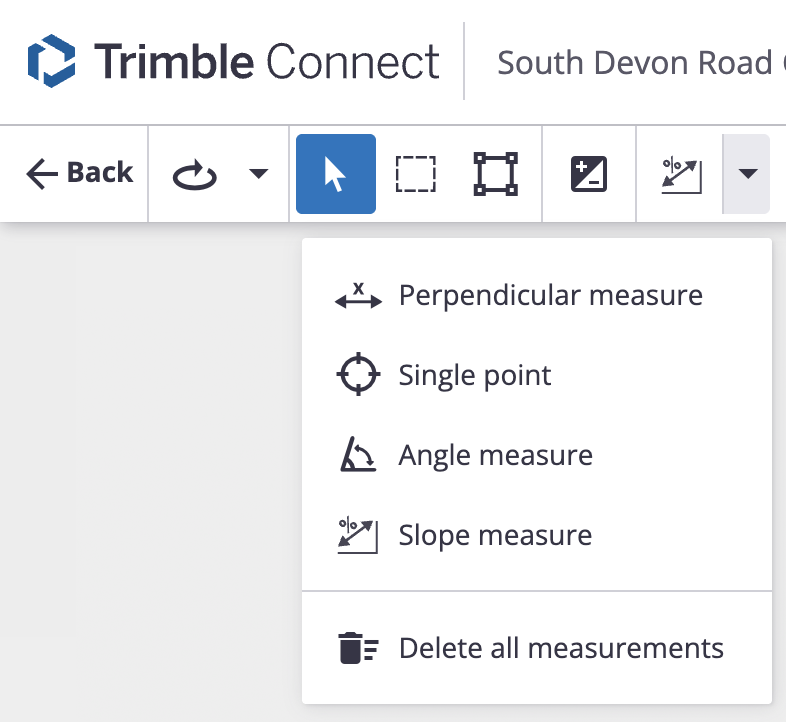Collapse the measure tools dropdown arrow

click(746, 173)
